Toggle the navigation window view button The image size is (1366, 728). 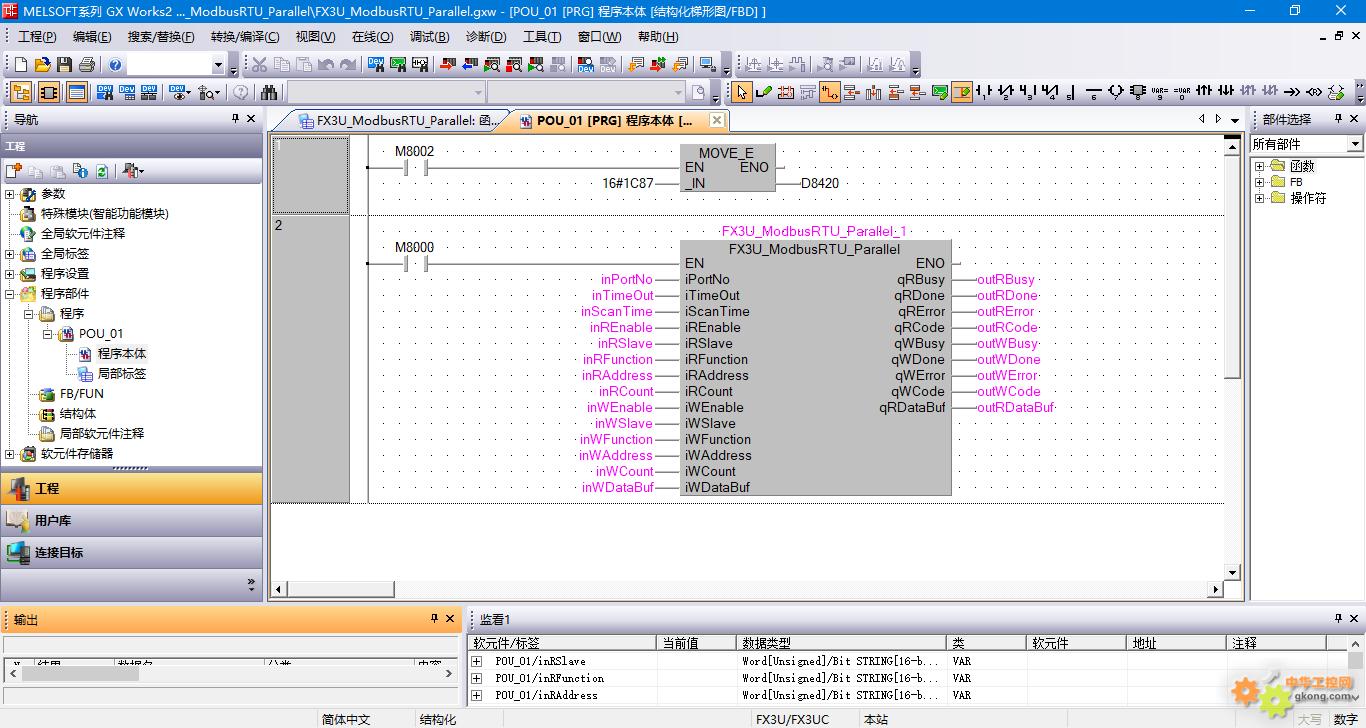[21, 93]
